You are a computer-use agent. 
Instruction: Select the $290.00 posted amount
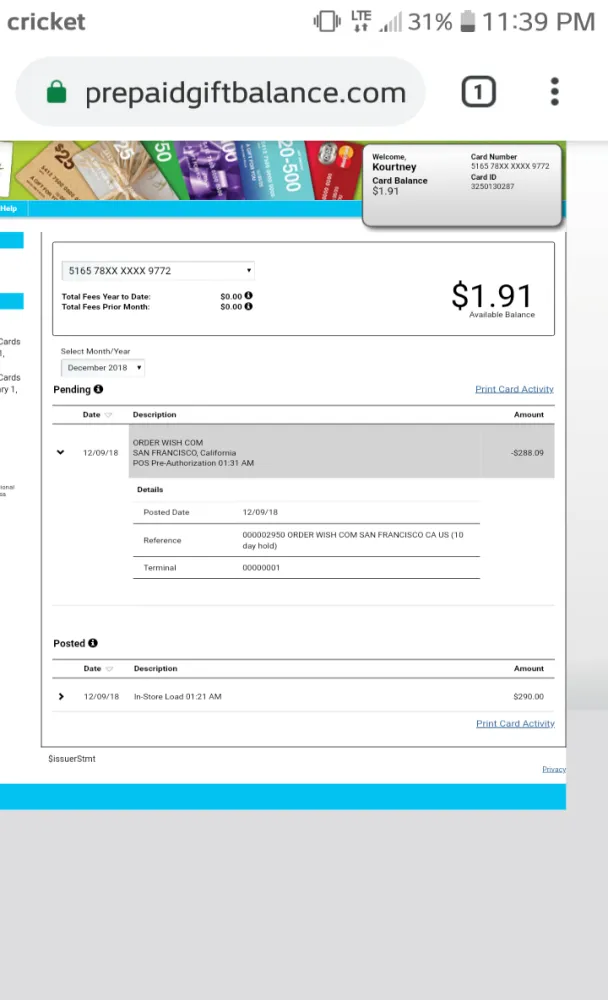point(528,696)
